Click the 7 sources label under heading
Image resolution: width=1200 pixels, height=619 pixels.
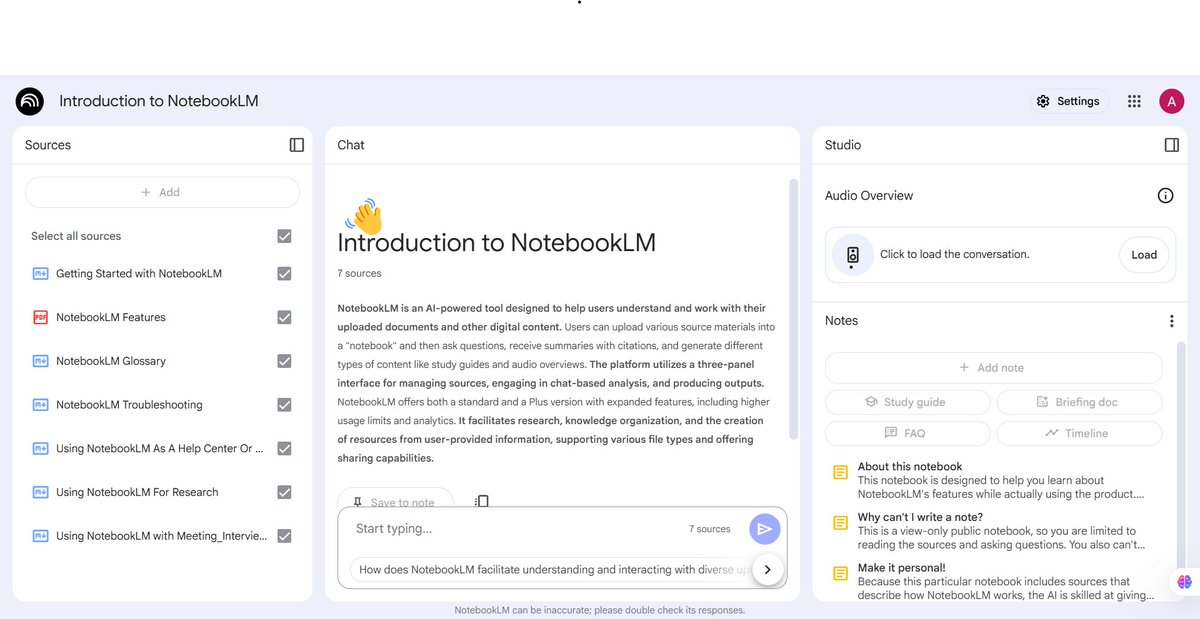coord(359,273)
